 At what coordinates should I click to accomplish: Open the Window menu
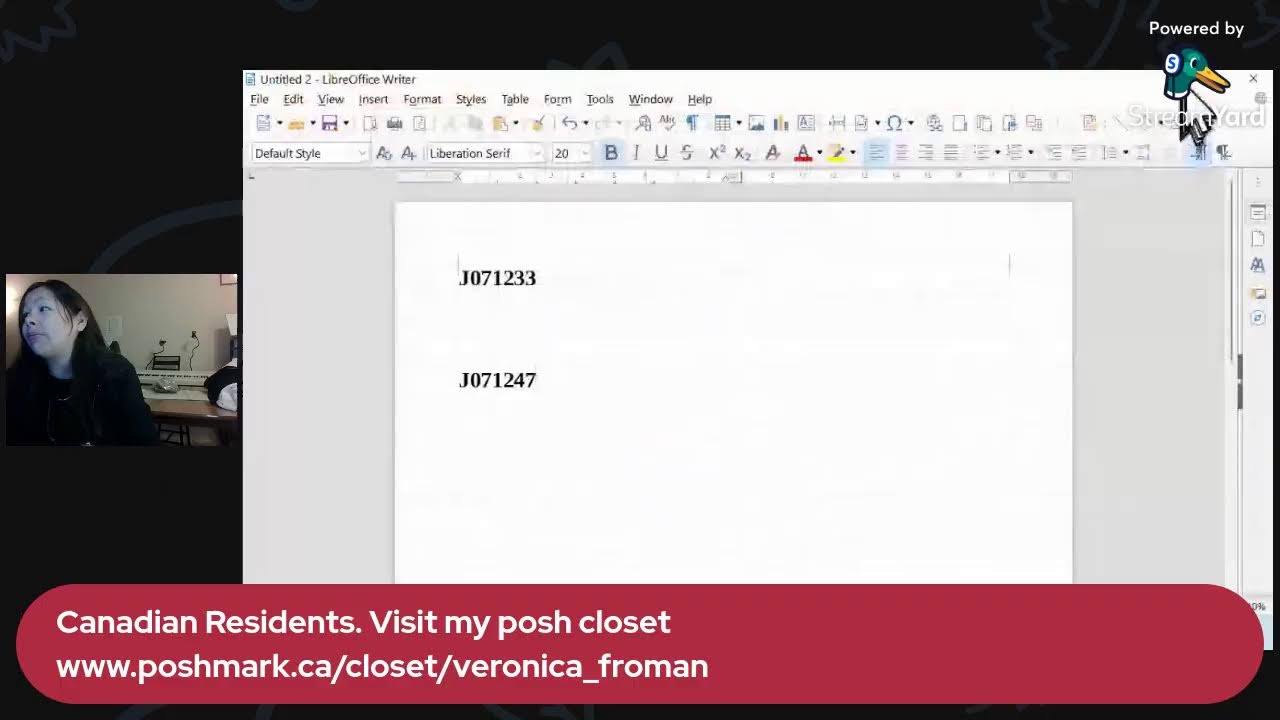pyautogui.click(x=650, y=99)
